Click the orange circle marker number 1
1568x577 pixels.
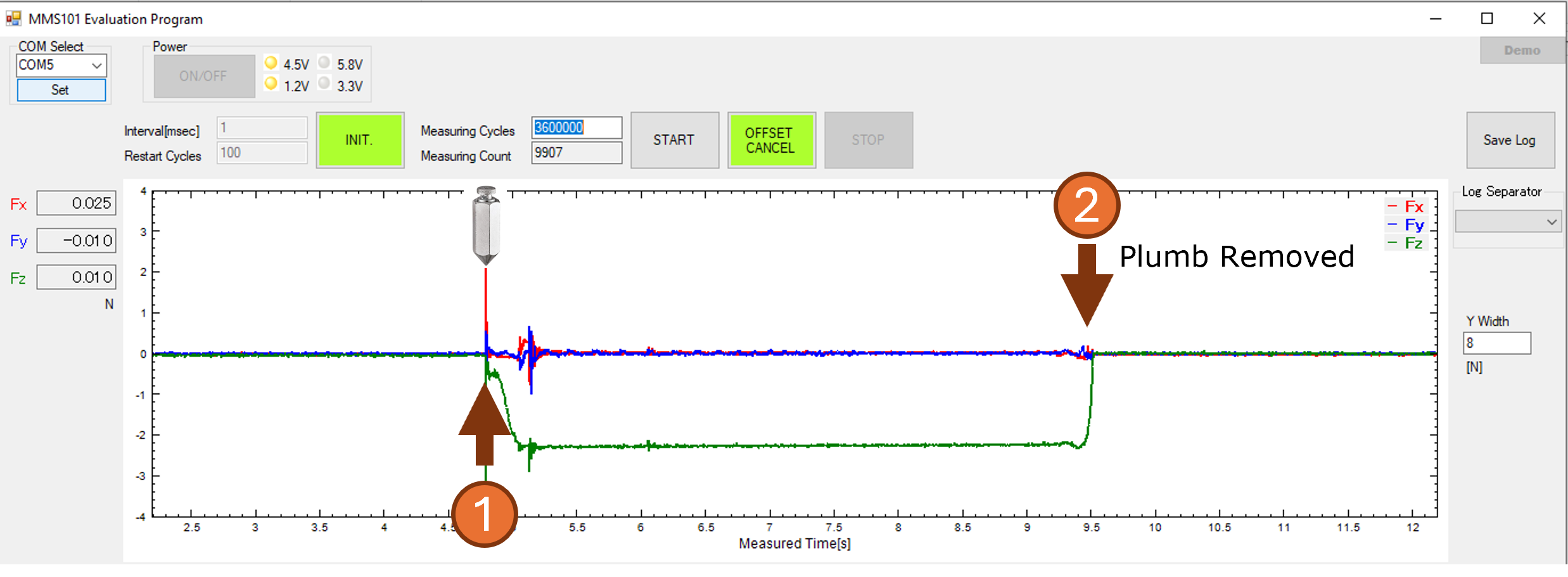pos(485,514)
